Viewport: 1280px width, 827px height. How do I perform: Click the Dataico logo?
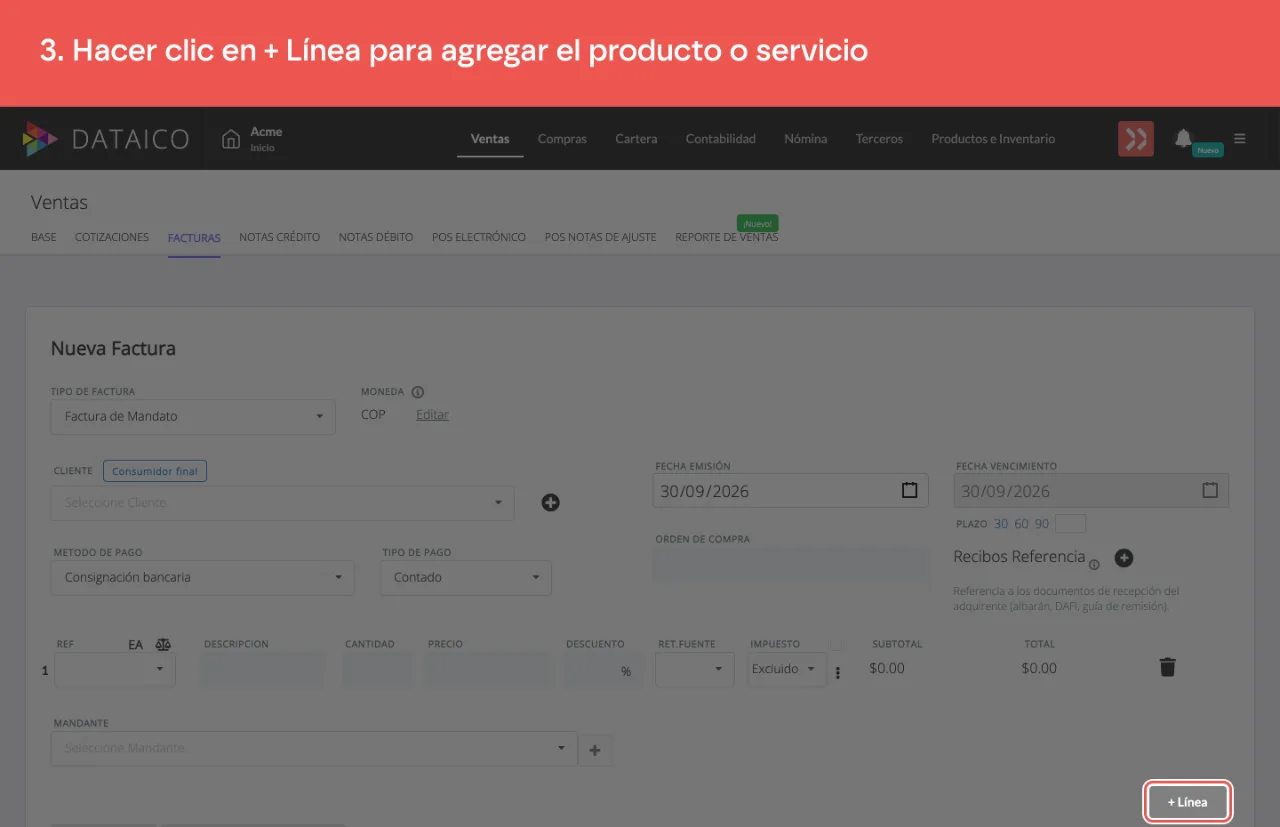(x=106, y=139)
